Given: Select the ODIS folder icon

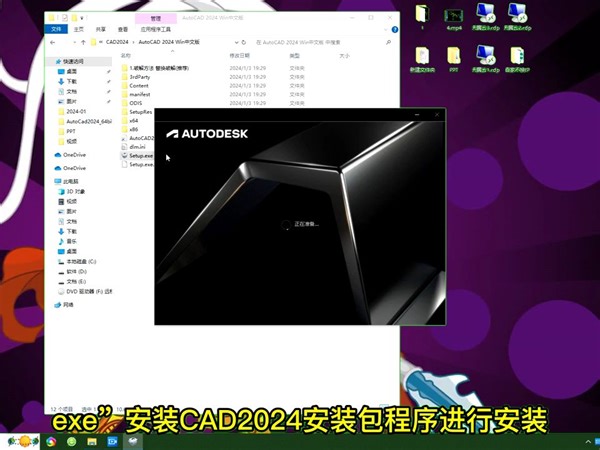Looking at the screenshot, I should point(124,103).
